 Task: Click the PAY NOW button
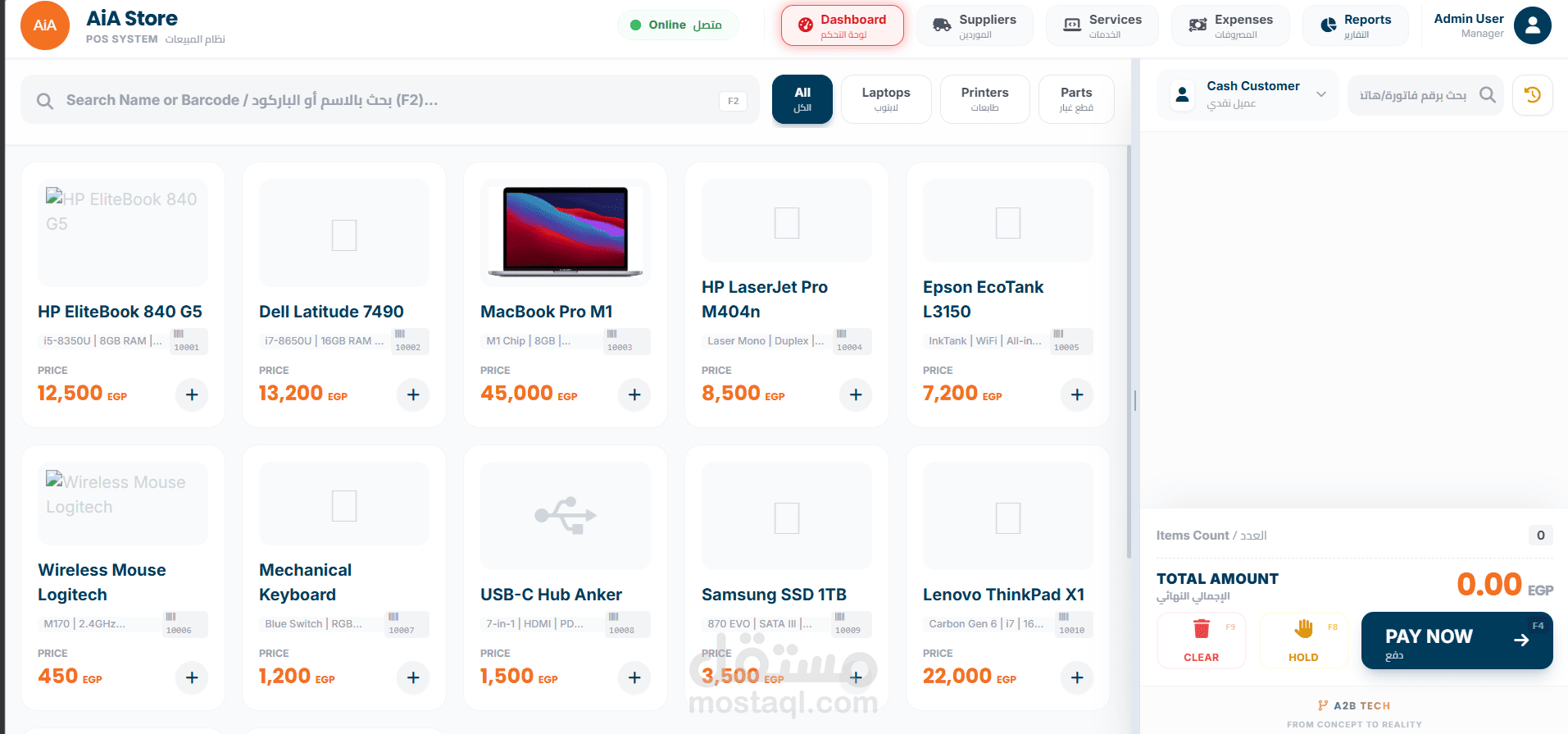coord(1457,641)
